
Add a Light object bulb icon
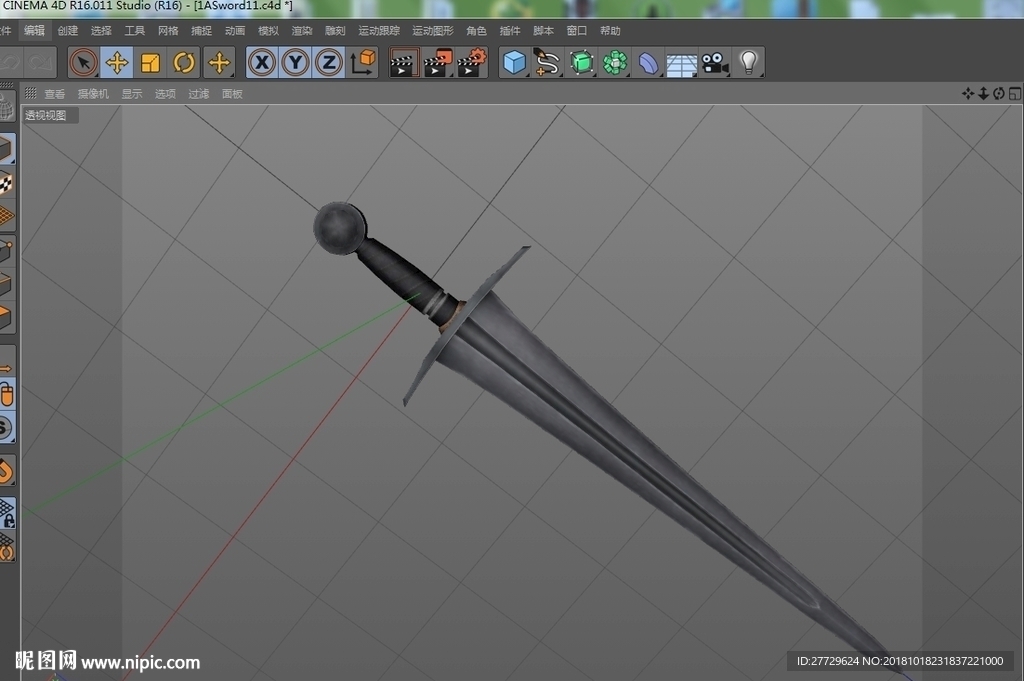[x=748, y=63]
